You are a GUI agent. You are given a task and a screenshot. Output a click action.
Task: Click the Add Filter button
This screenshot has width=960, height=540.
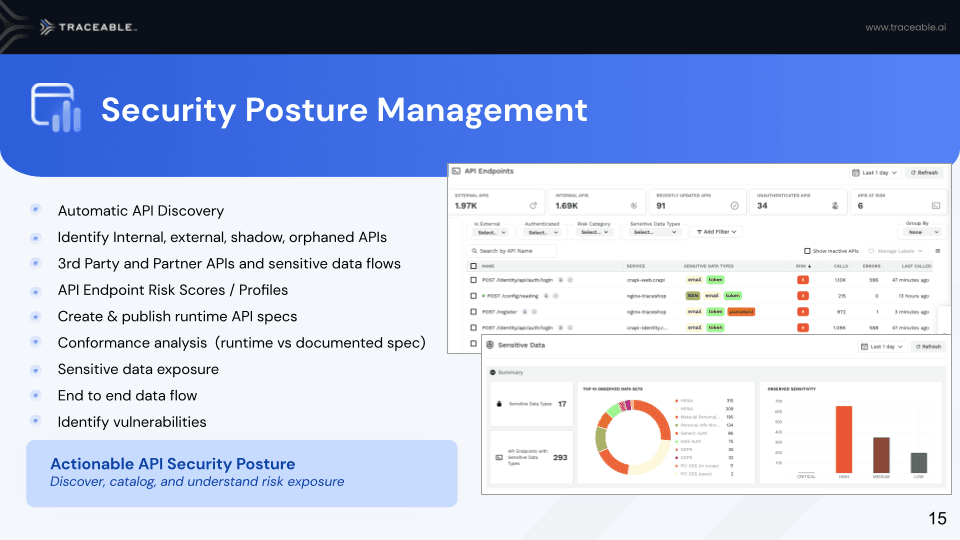tap(717, 232)
